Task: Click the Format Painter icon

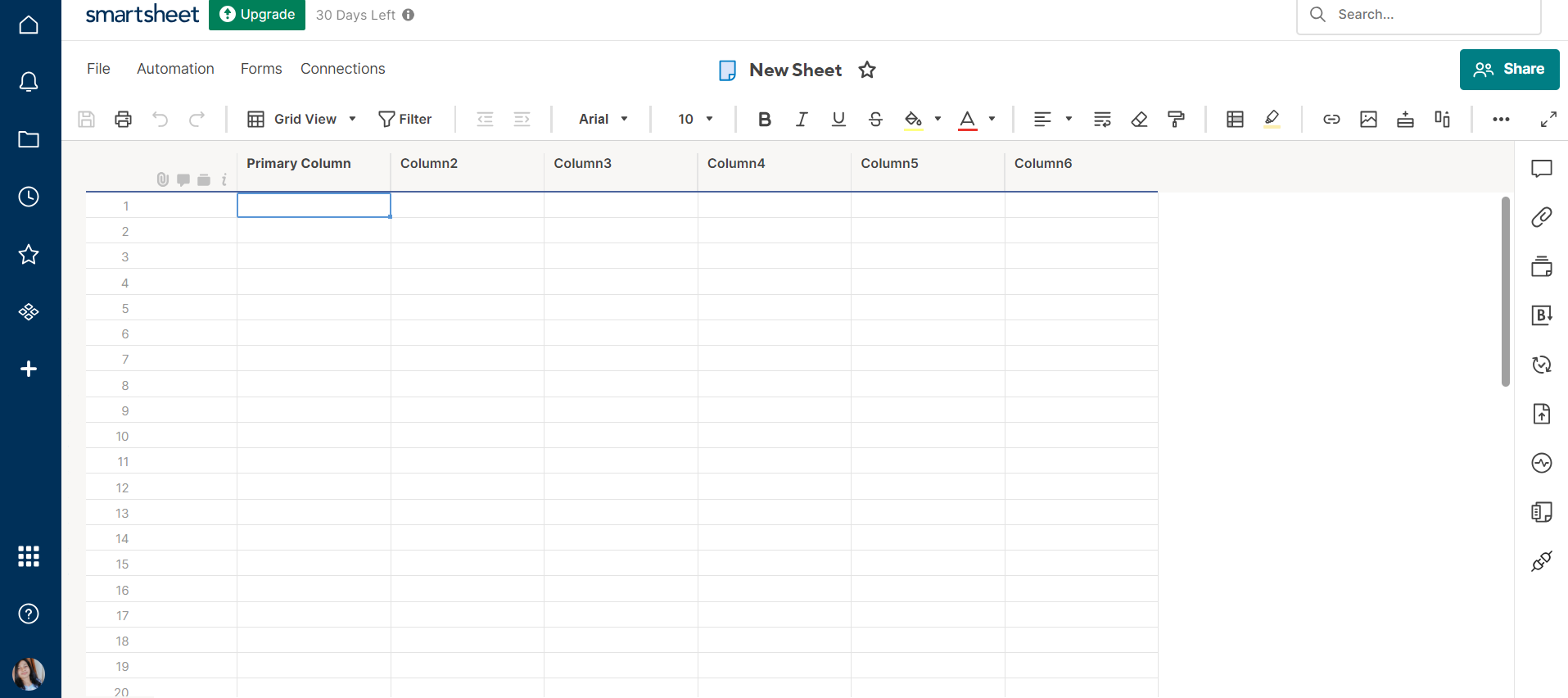Action: (x=1176, y=120)
